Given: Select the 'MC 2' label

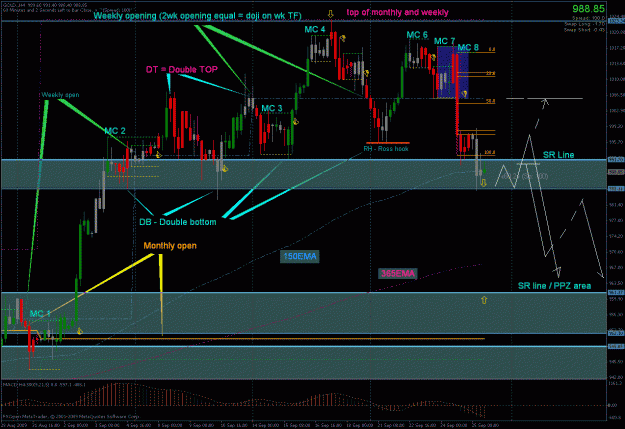Looking at the screenshot, I should 115,131.
